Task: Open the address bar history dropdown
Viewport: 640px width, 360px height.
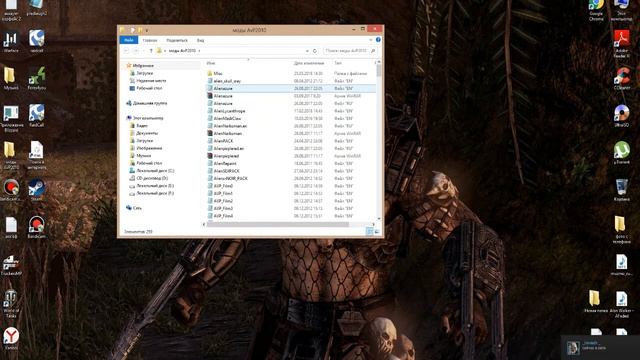Action: tap(307, 51)
